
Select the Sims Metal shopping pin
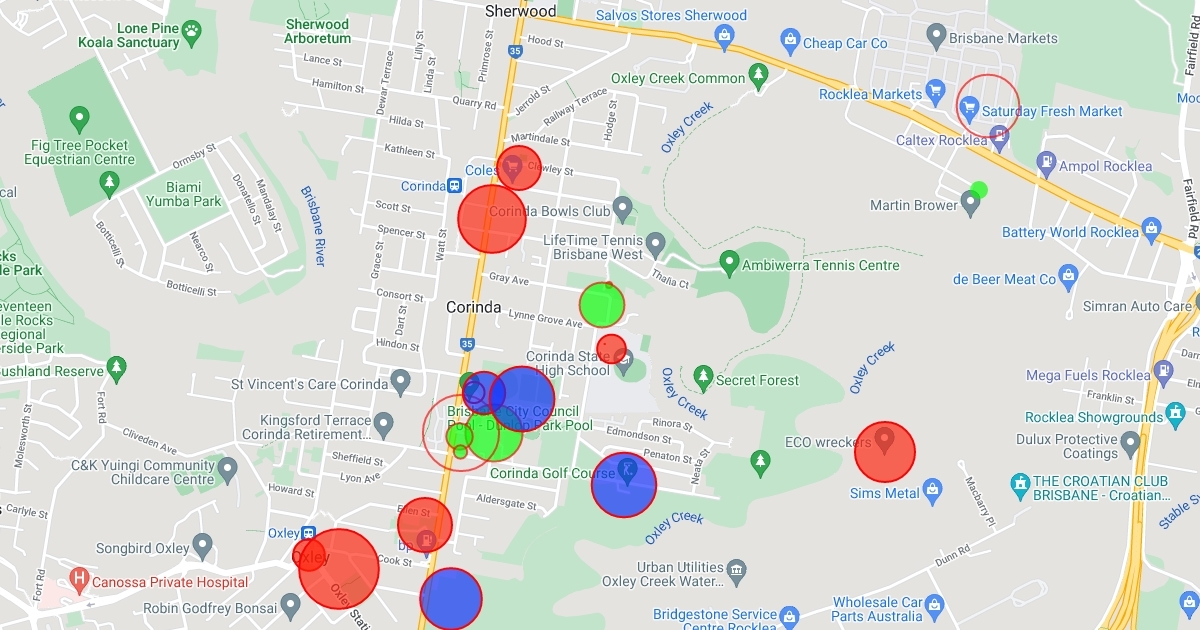(x=933, y=489)
